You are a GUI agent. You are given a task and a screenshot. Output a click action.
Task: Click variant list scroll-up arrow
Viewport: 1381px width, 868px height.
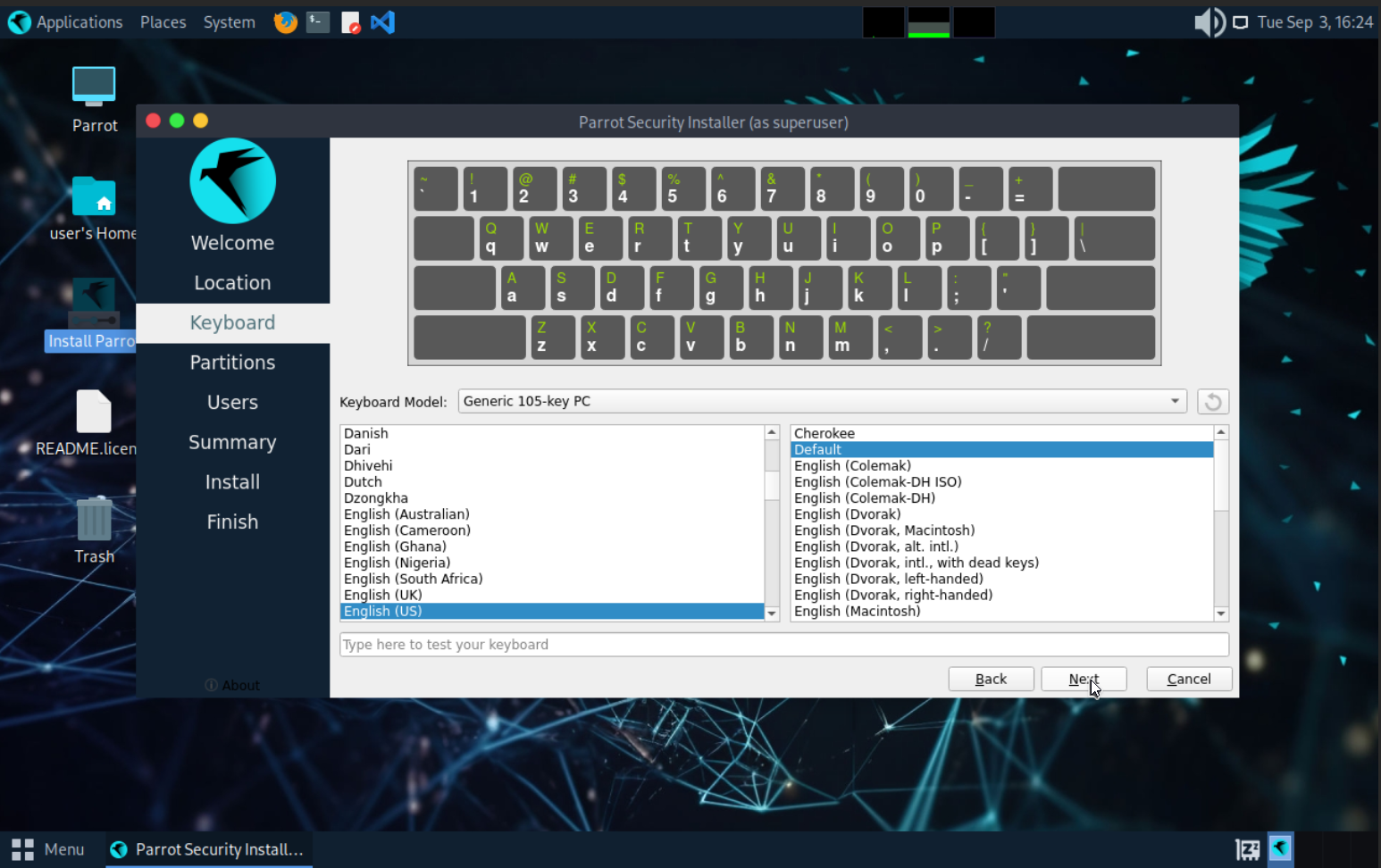[1221, 432]
